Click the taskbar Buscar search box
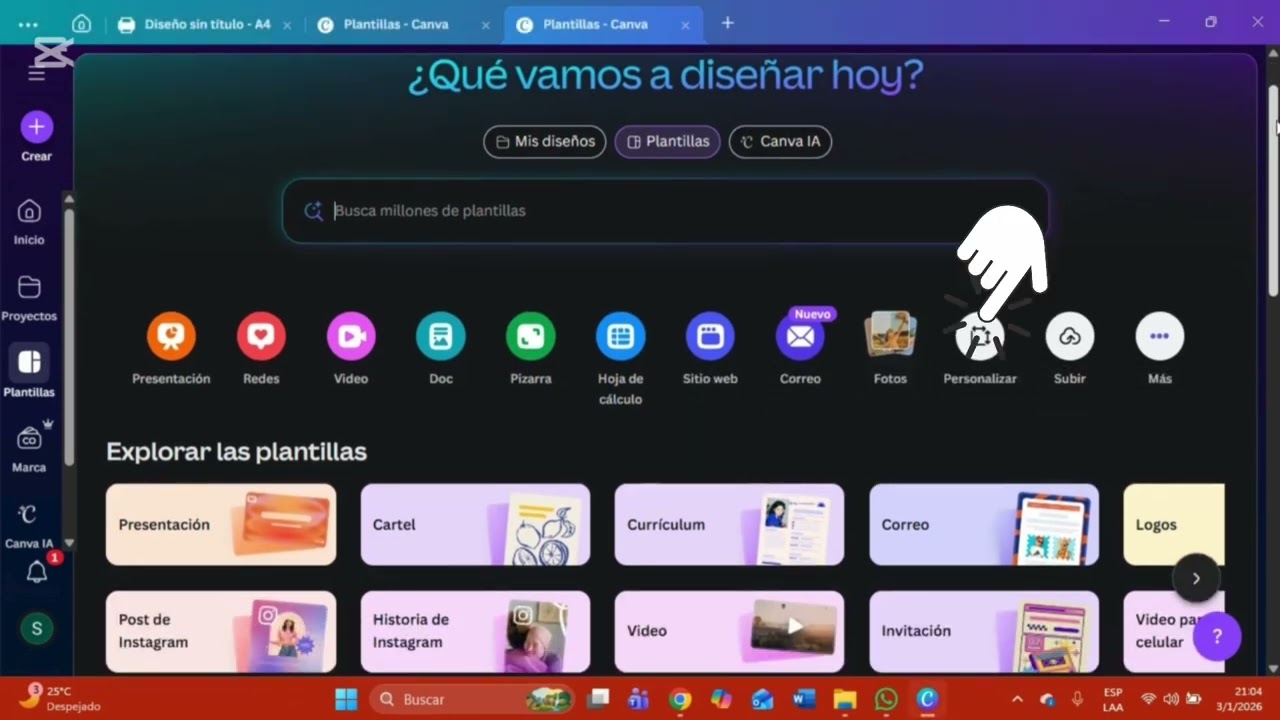The height and width of the screenshot is (720, 1280). click(472, 699)
